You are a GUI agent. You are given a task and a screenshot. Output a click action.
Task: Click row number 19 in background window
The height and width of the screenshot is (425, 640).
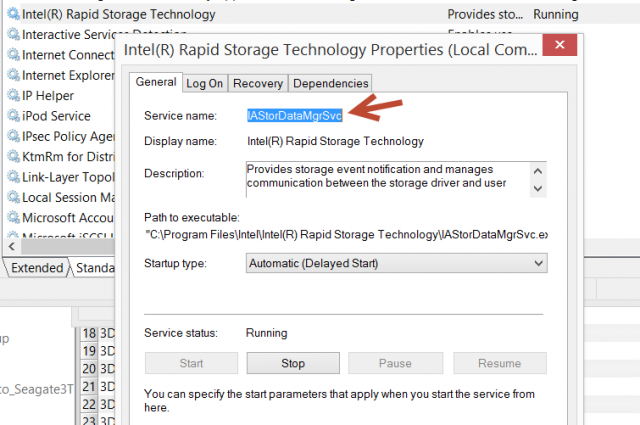coord(89,351)
